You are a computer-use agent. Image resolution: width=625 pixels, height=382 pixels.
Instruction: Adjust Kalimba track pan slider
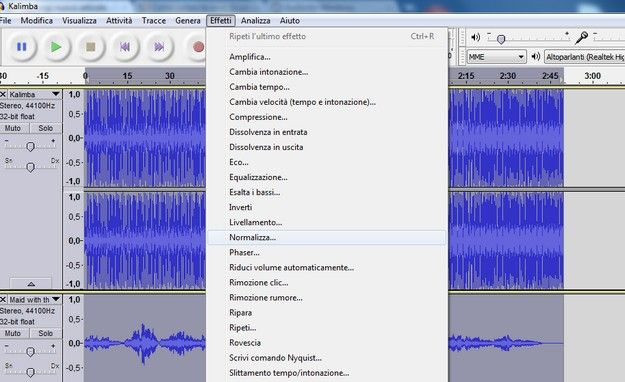pyautogui.click(x=30, y=167)
